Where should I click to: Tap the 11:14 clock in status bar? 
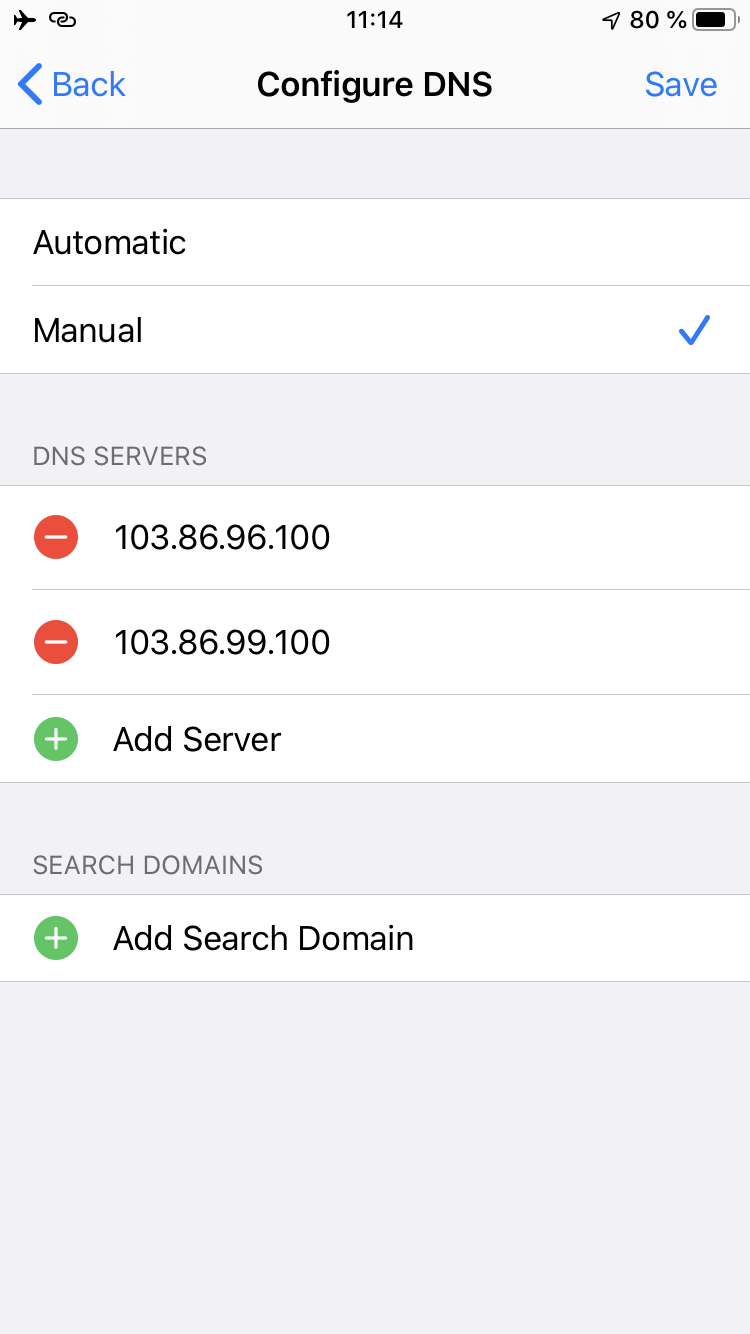click(x=374, y=20)
